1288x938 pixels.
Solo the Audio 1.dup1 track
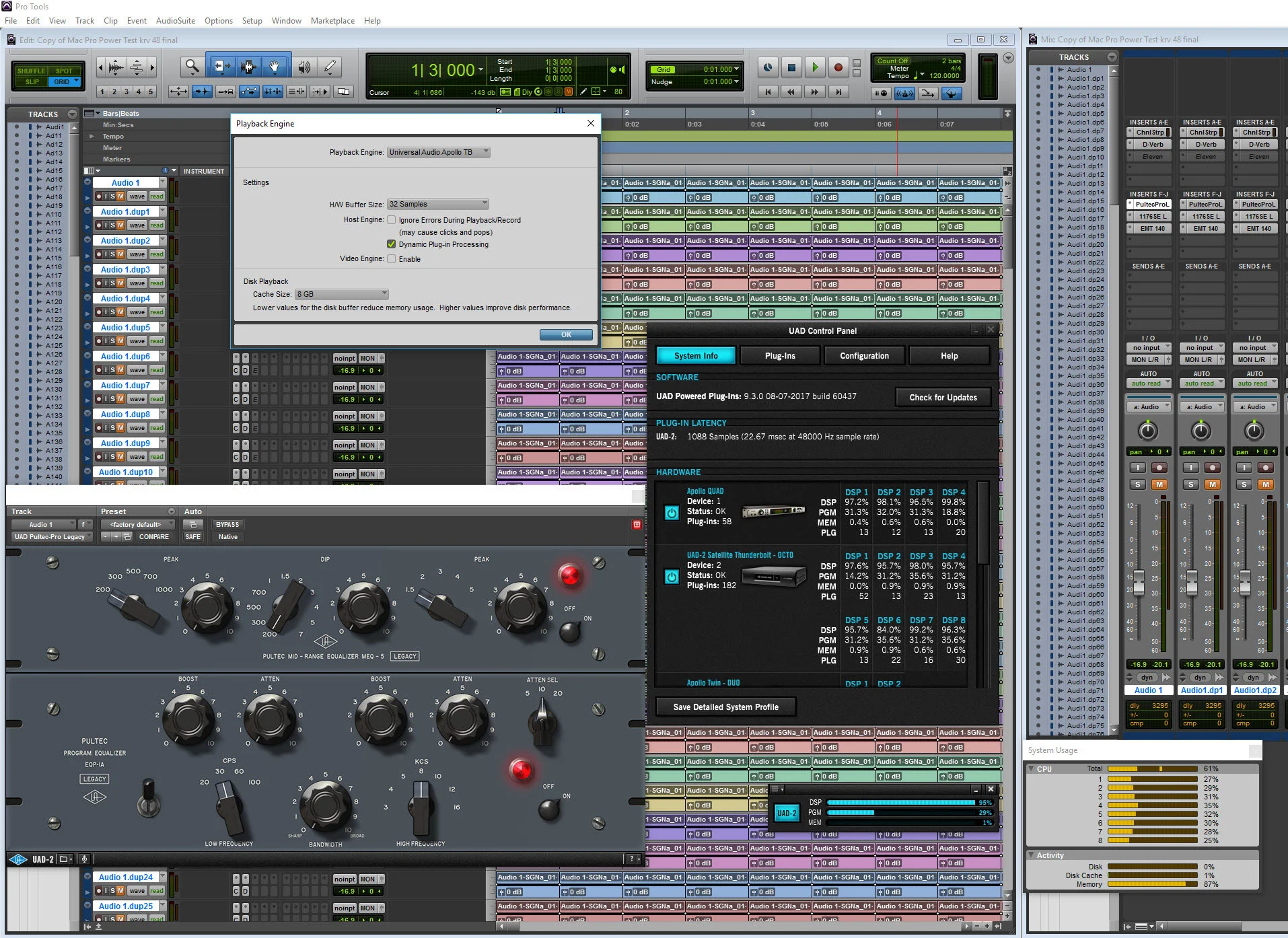[x=112, y=225]
